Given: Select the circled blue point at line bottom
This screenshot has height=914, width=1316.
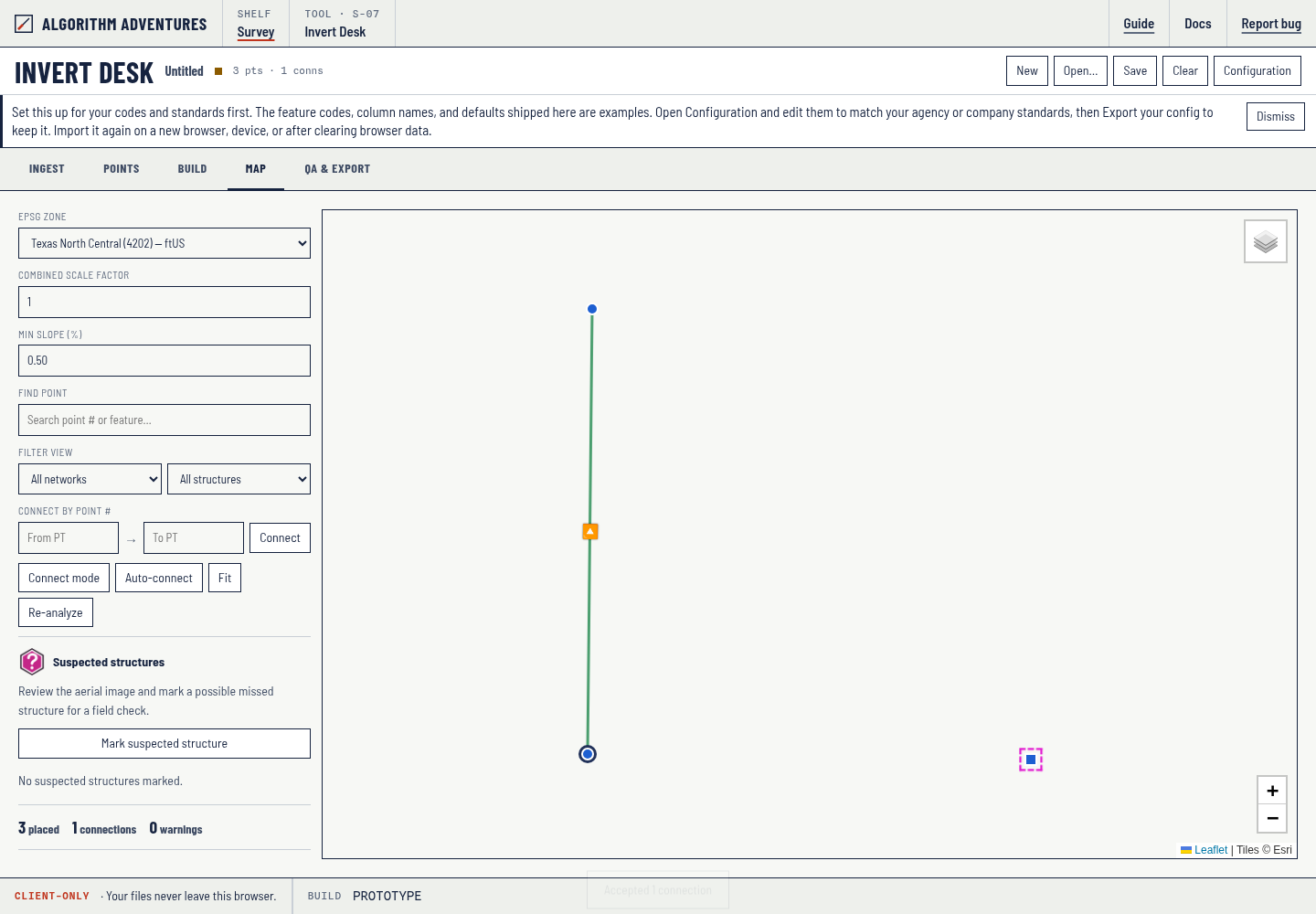Looking at the screenshot, I should point(588,754).
